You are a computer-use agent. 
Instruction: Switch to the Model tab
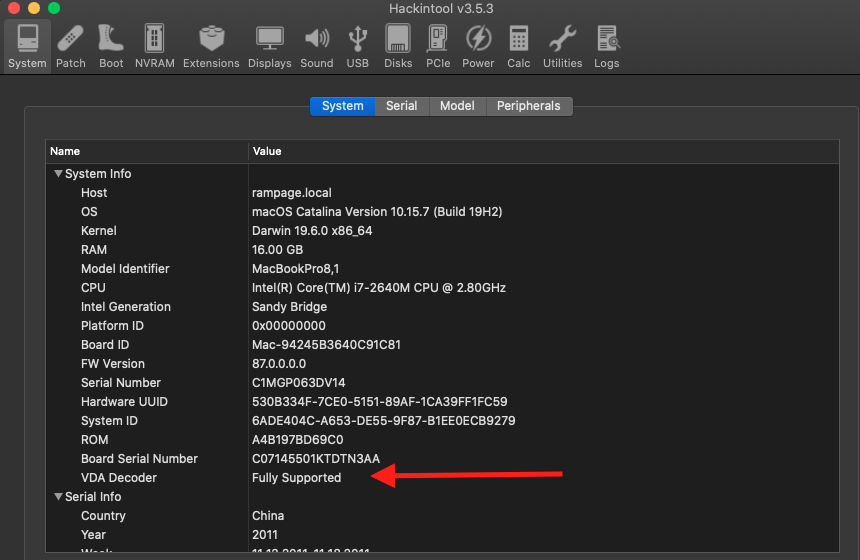(457, 106)
